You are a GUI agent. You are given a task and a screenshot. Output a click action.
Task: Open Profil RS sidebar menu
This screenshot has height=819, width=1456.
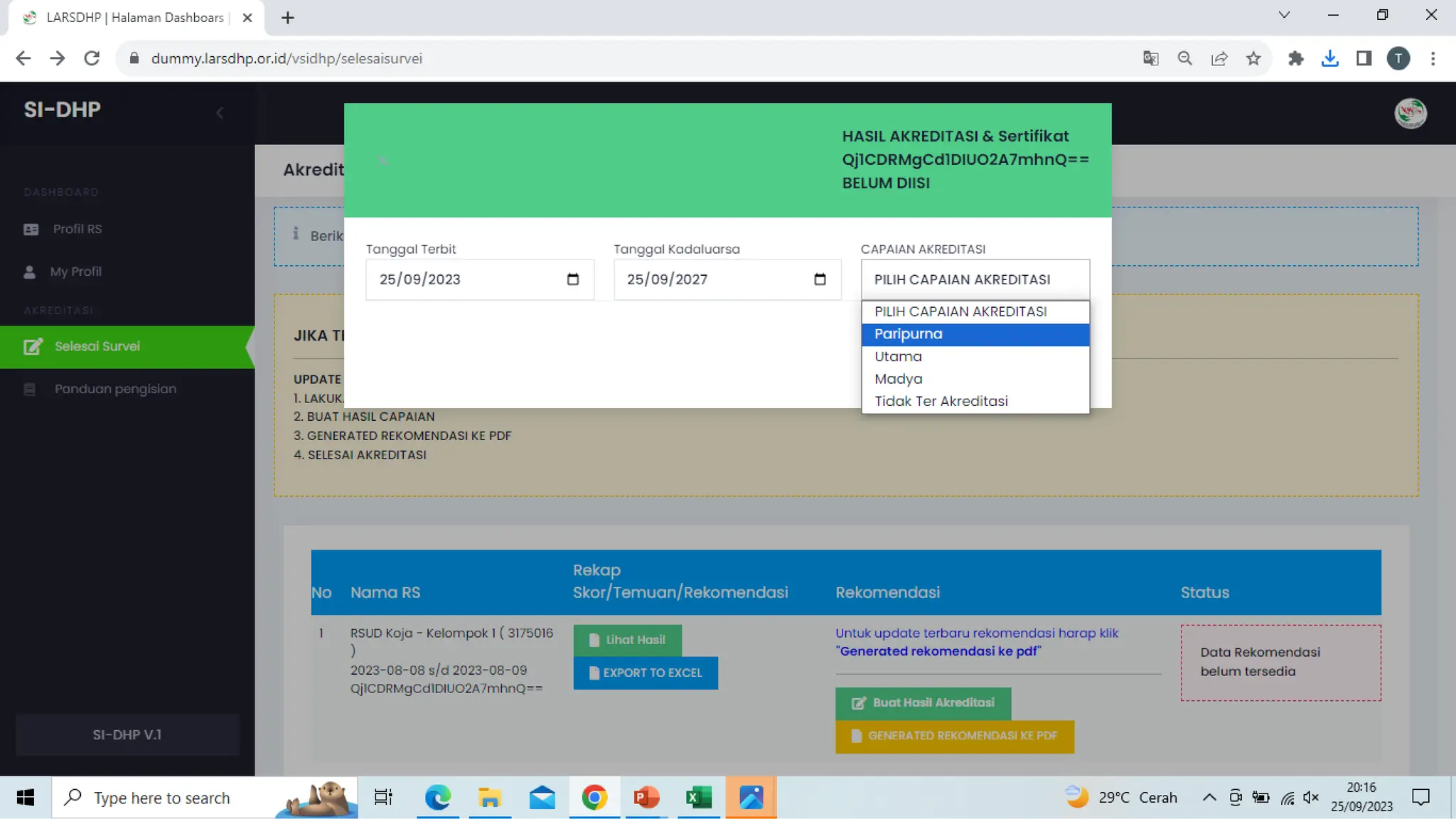[x=77, y=229]
